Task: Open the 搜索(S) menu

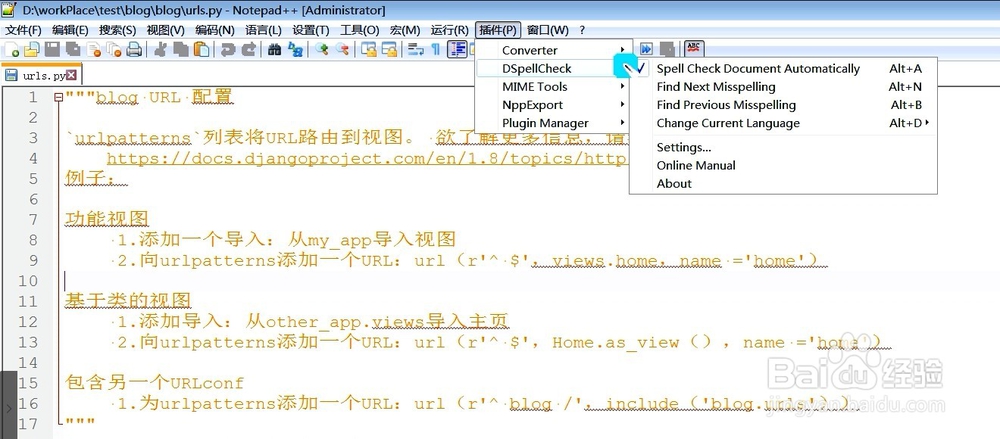Action: click(x=117, y=30)
